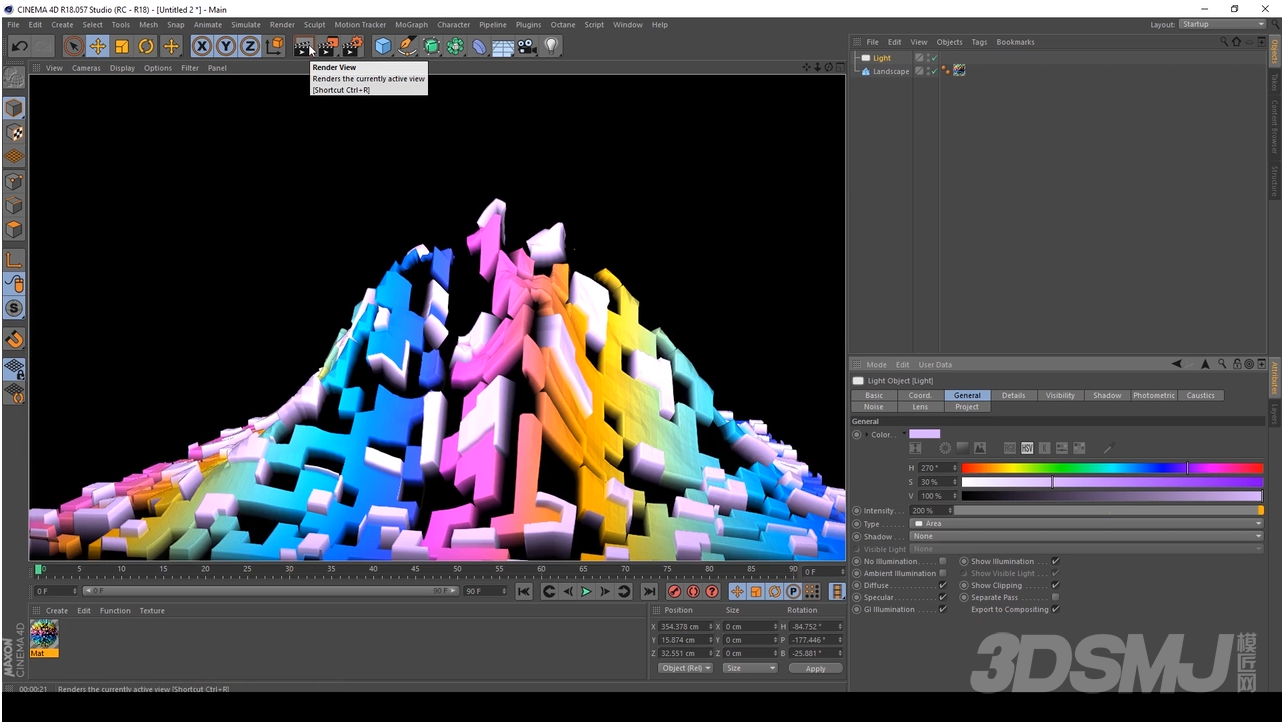Click the Make Editable icon in left toolbar
The image size is (1284, 724).
(14, 77)
